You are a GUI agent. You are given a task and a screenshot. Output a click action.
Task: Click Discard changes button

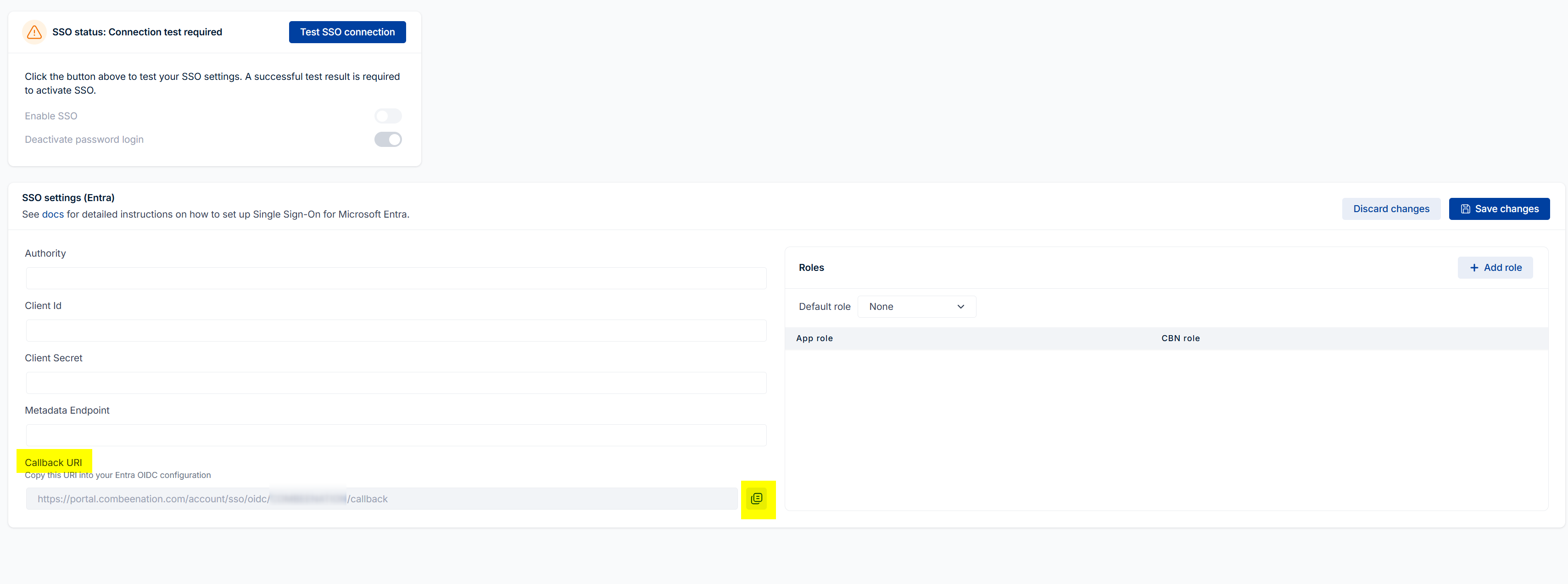(1390, 209)
